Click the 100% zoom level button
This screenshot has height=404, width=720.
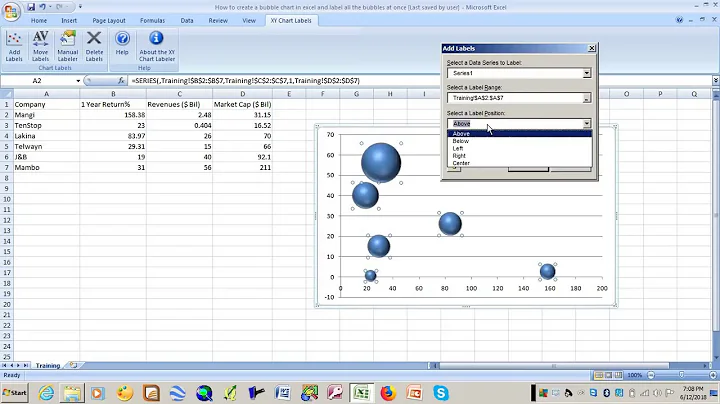(x=635, y=375)
